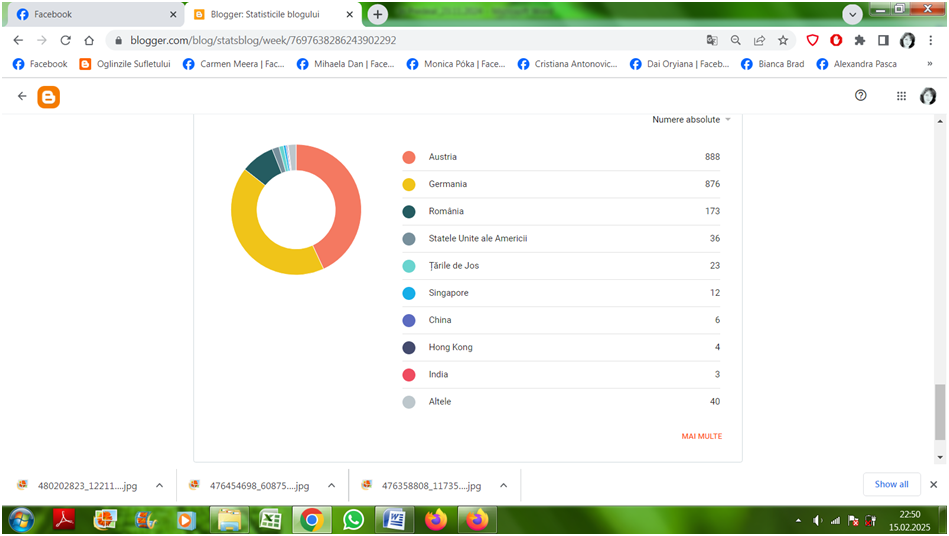Expand options for 476358808_11735 download

coord(504,485)
